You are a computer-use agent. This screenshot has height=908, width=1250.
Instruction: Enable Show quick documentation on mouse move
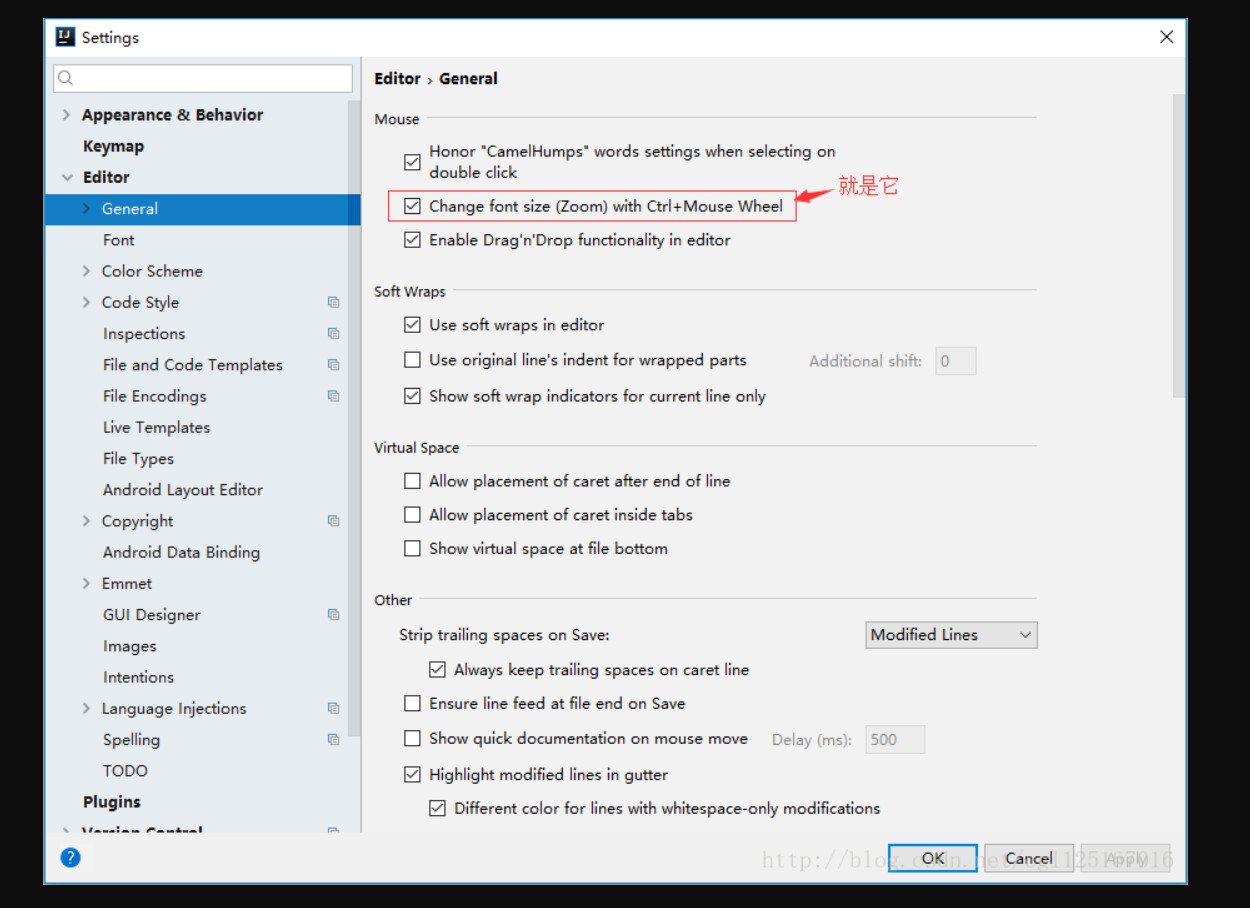(412, 739)
